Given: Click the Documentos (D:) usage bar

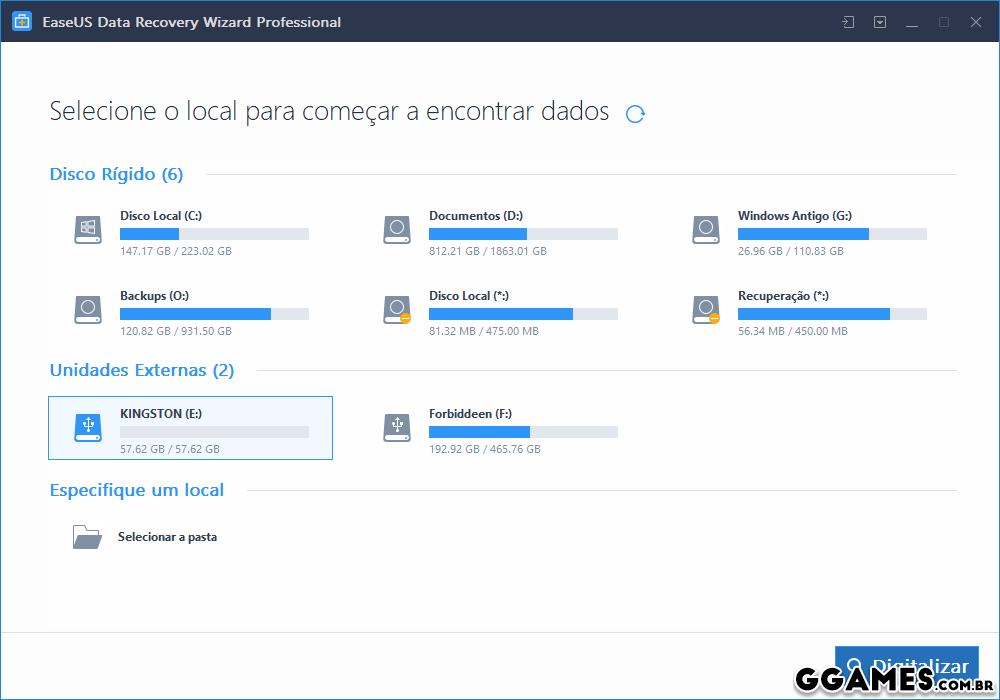Looking at the screenshot, I should point(523,234).
